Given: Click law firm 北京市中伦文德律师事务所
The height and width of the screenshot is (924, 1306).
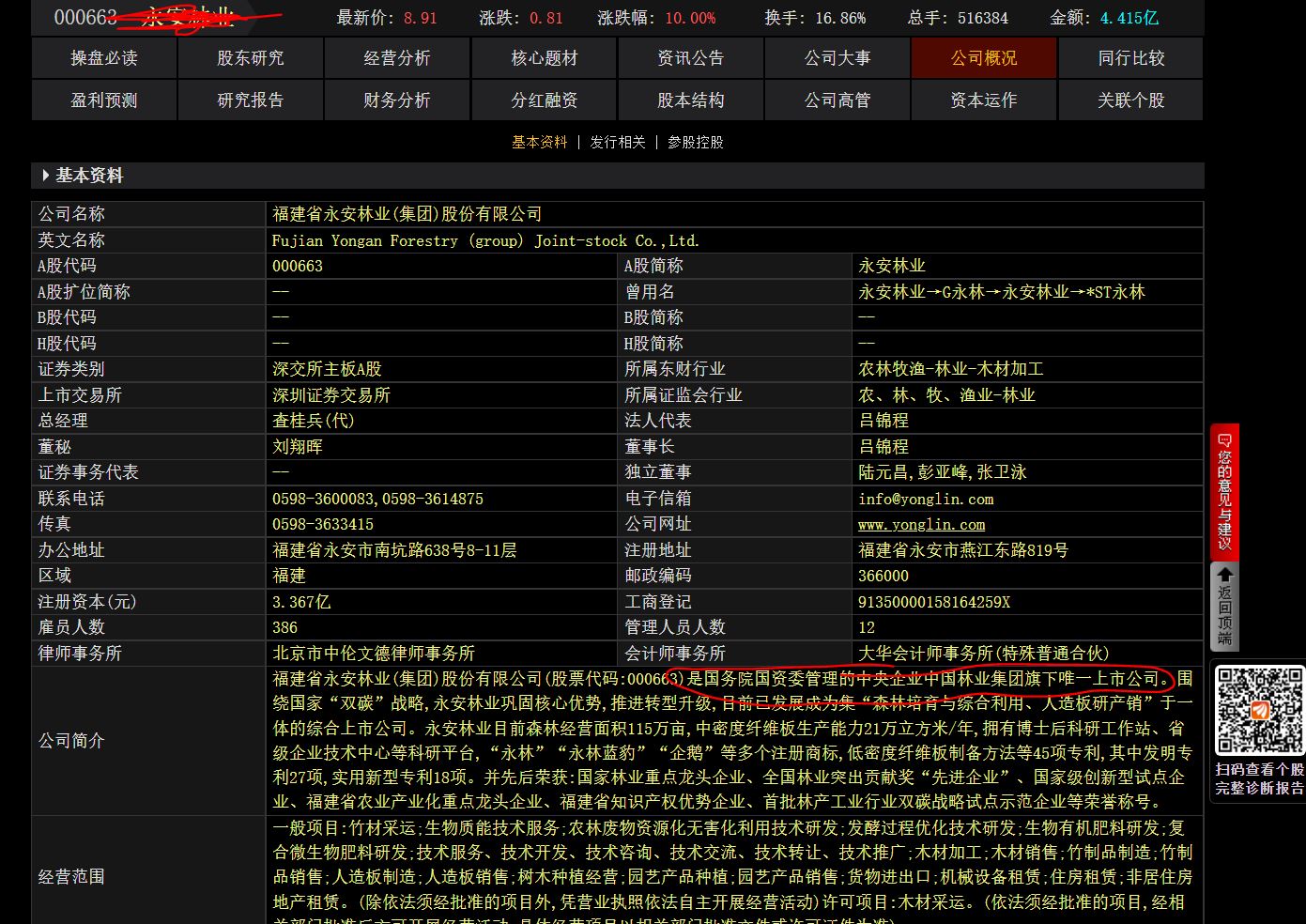Looking at the screenshot, I should [x=374, y=654].
